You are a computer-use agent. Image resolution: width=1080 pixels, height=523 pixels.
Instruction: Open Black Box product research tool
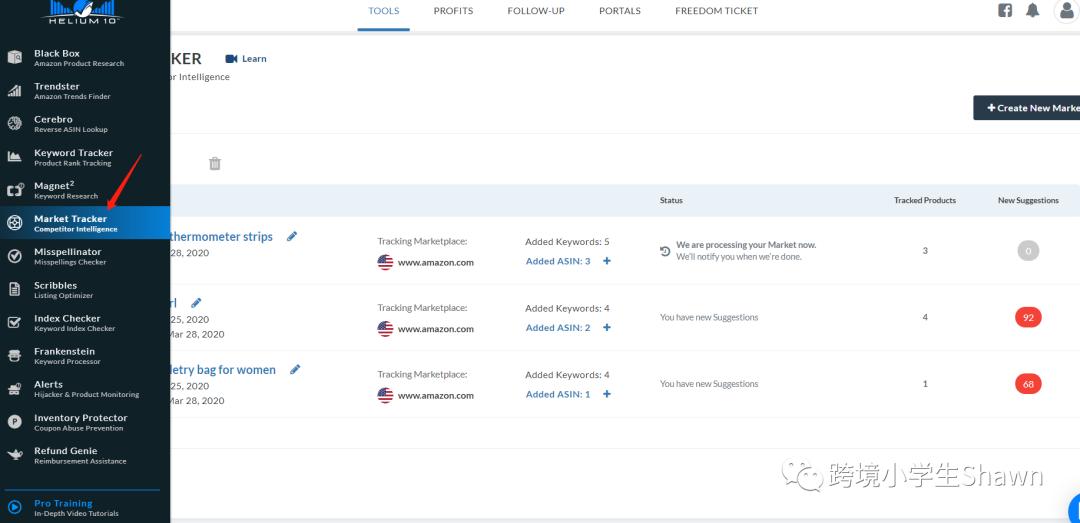point(78,58)
